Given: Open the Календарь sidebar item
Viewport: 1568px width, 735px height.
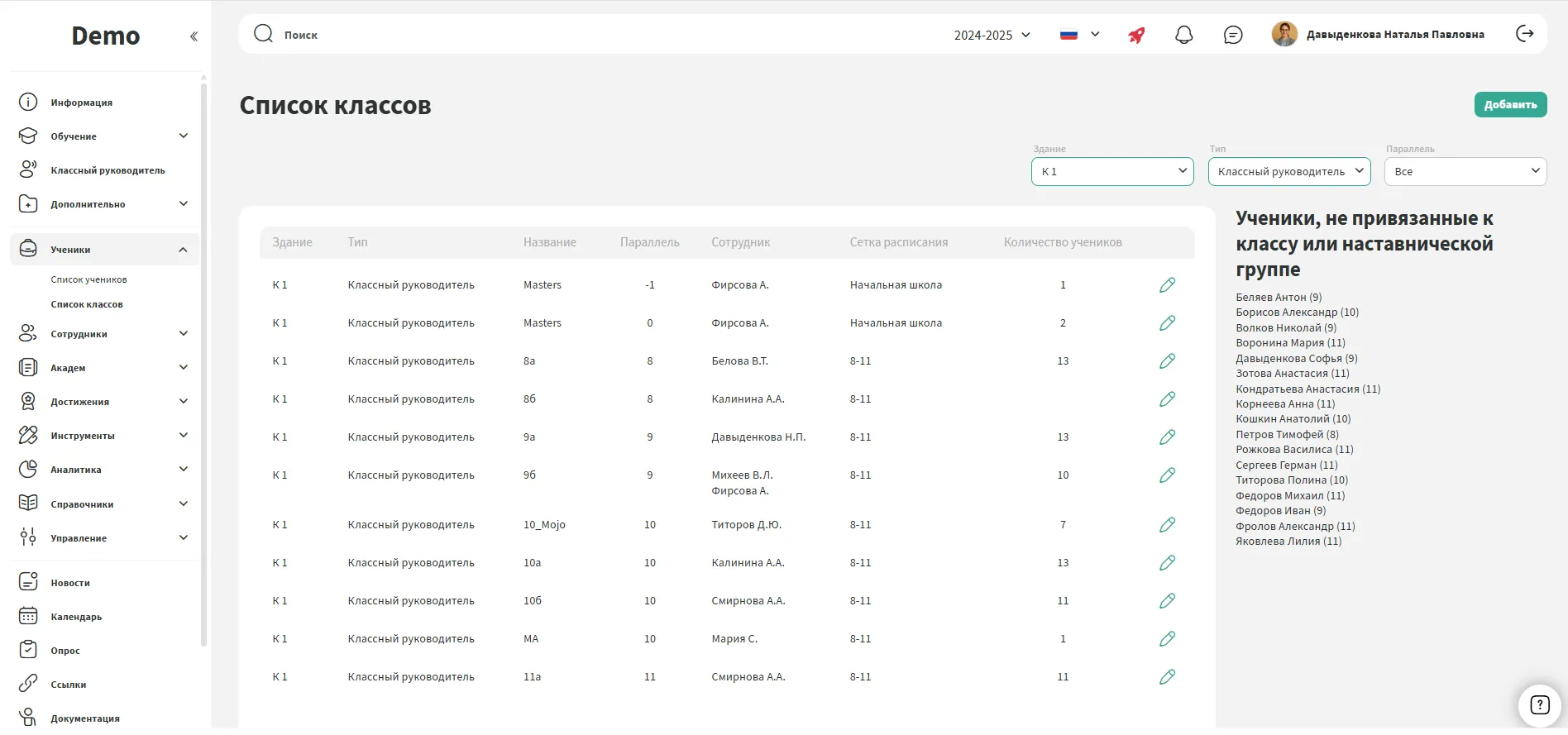Looking at the screenshot, I should tap(76, 617).
